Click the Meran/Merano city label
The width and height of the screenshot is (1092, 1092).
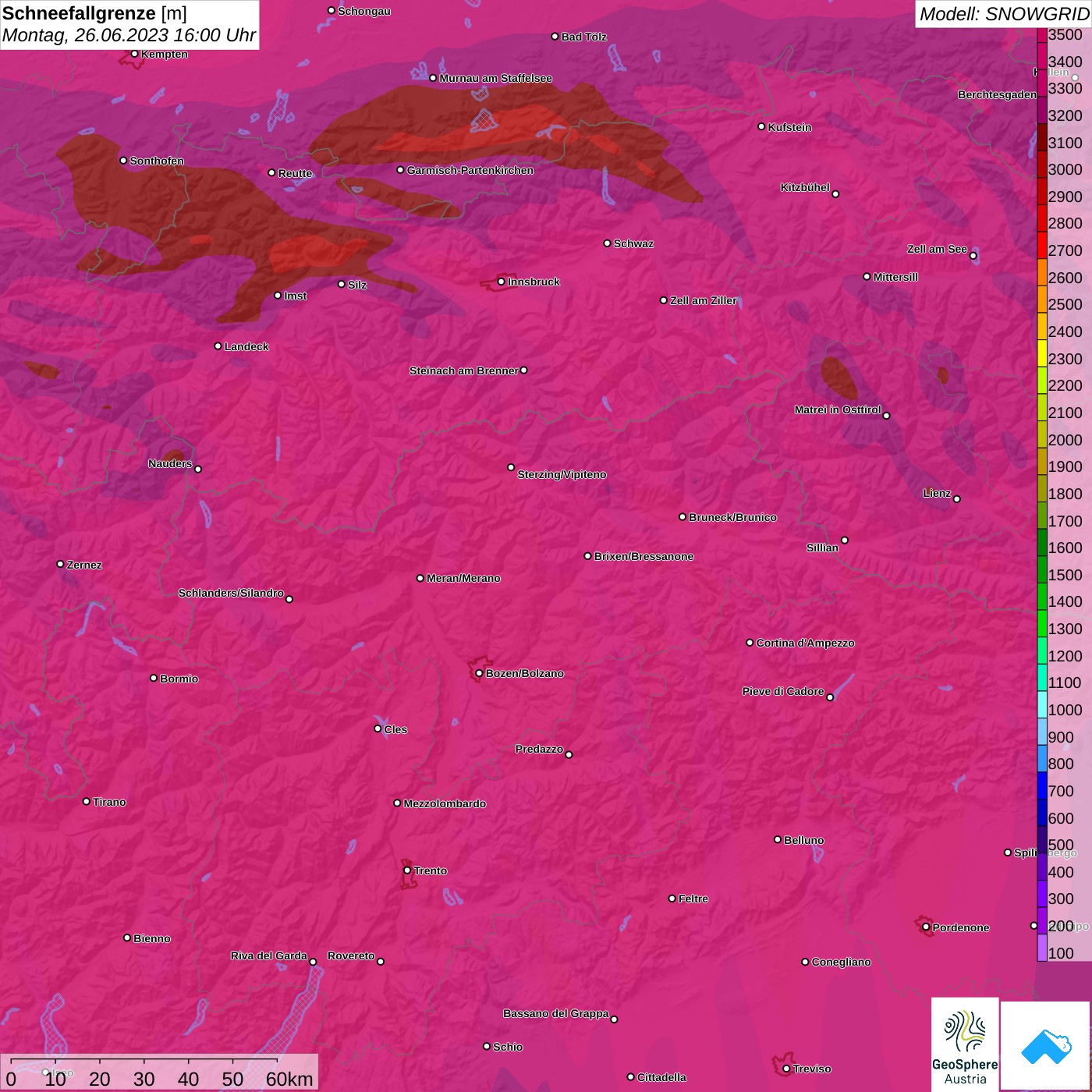pyautogui.click(x=463, y=578)
